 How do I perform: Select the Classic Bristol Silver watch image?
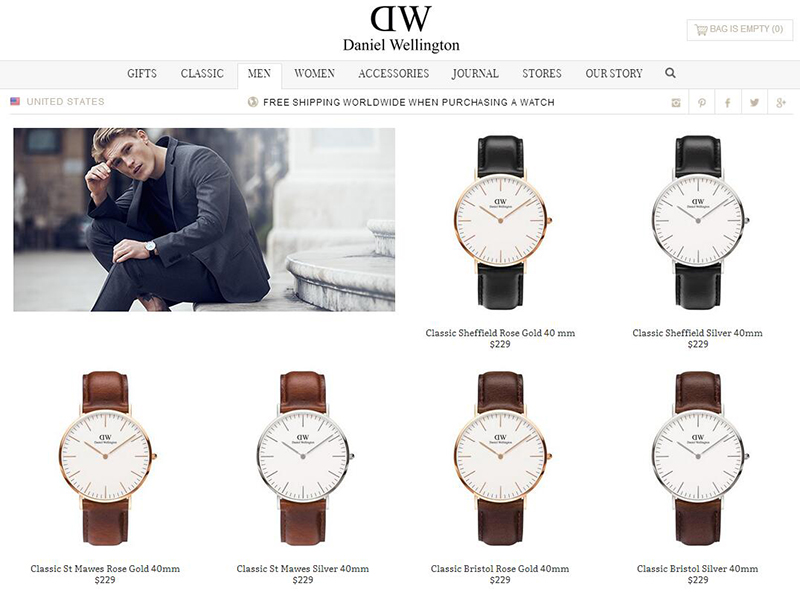[x=697, y=458]
